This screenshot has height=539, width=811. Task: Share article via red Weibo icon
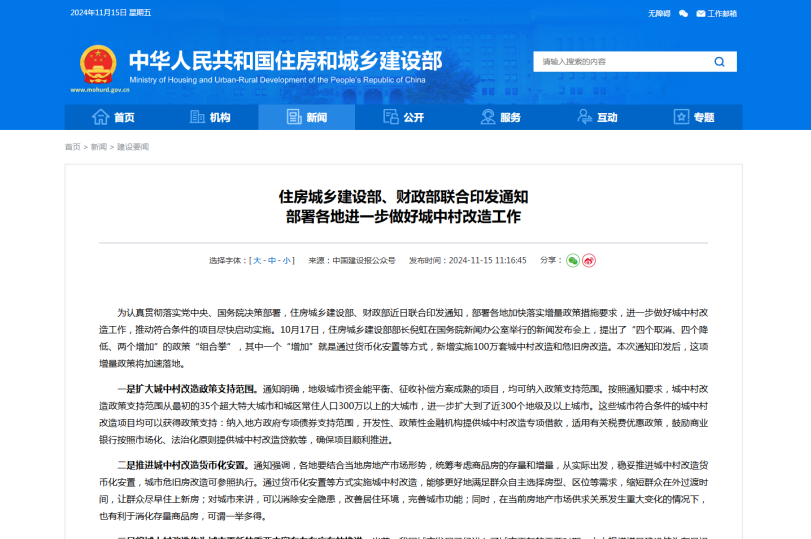(x=589, y=260)
